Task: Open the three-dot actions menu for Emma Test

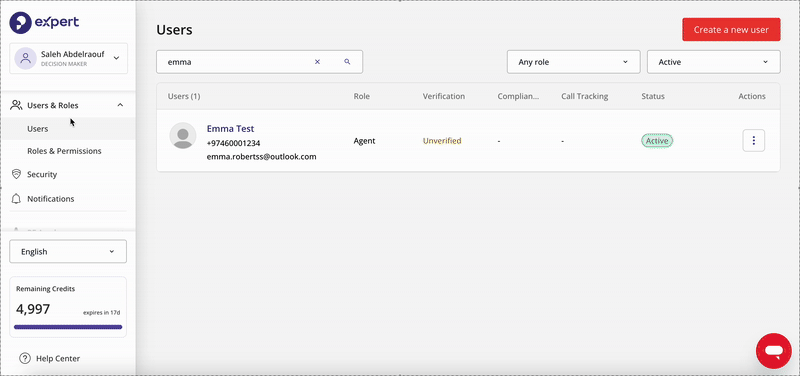Action: [754, 140]
